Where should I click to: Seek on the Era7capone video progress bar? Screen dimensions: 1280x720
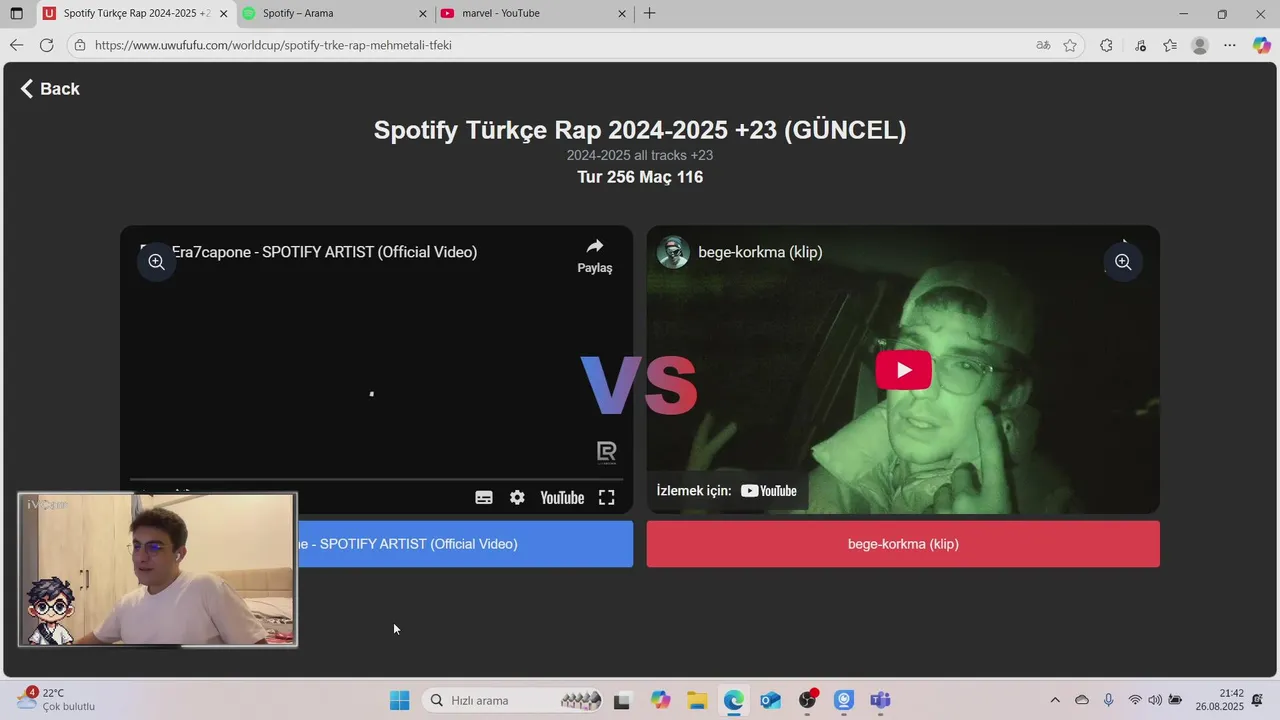point(376,480)
